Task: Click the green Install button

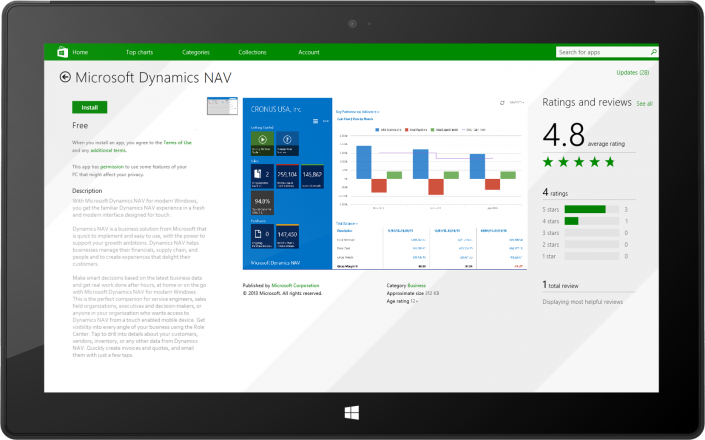Action: [x=89, y=107]
